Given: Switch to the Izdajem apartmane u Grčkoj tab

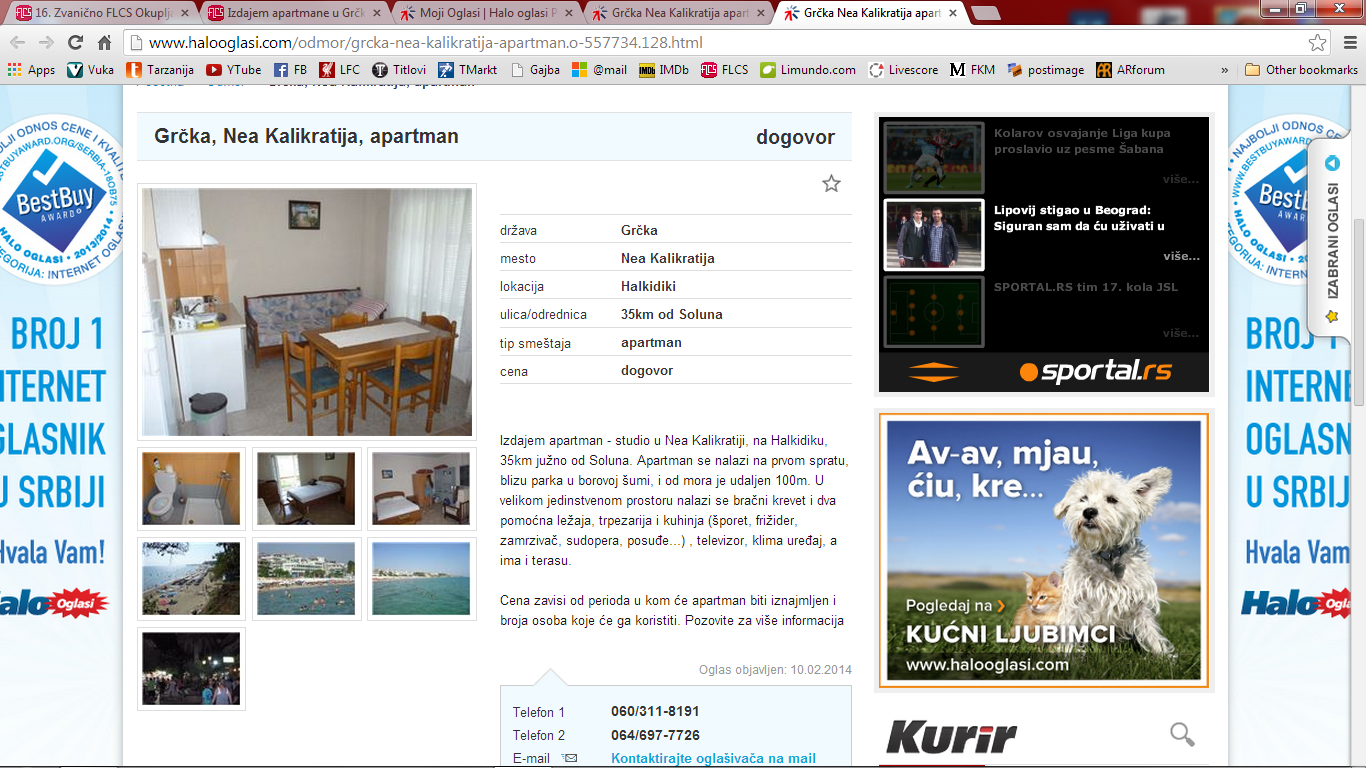Looking at the screenshot, I should [x=295, y=14].
